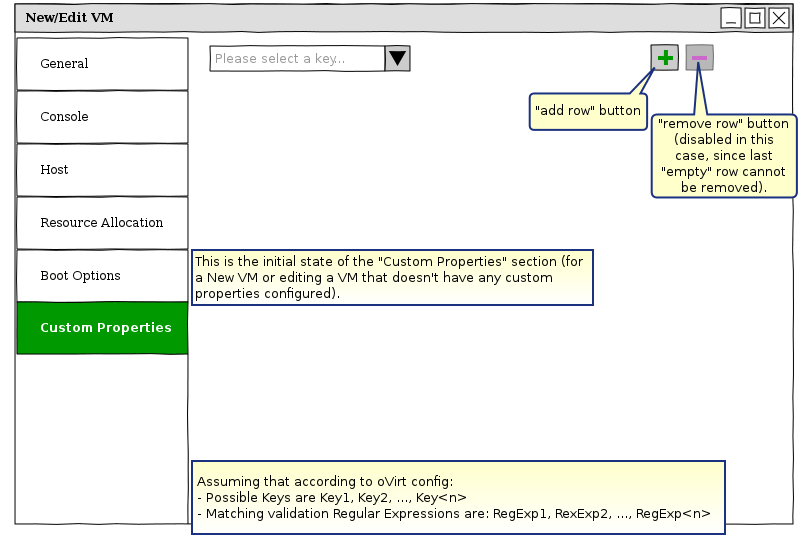
Task: Click the initial state description note
Action: pos(392,277)
